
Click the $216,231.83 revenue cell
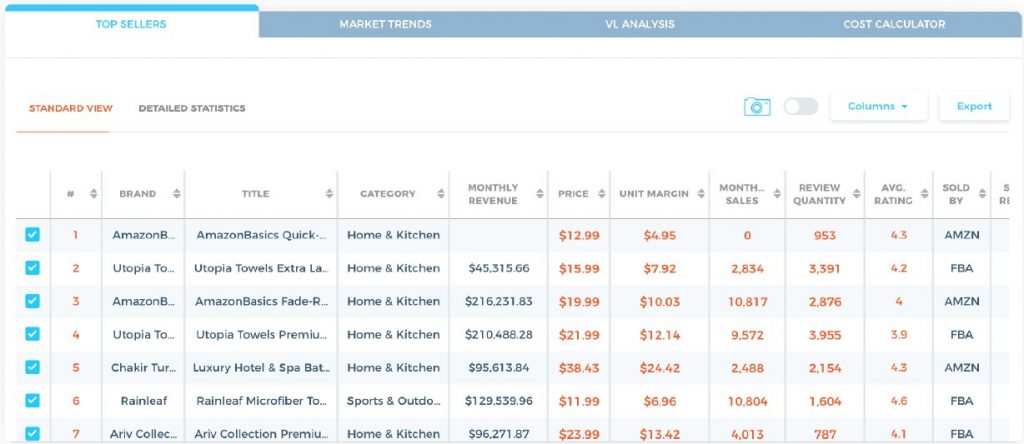(499, 302)
